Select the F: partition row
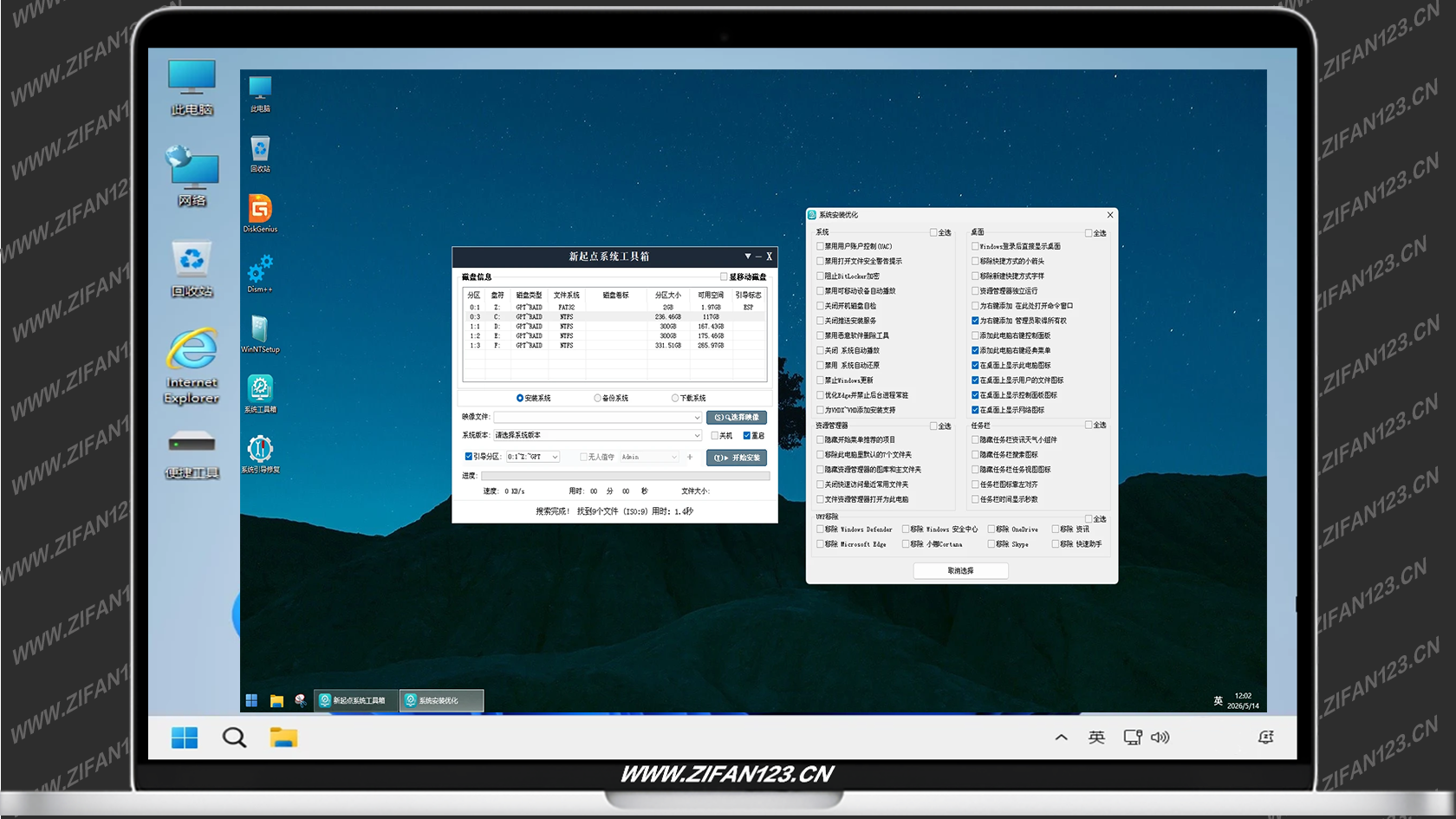 tap(614, 346)
